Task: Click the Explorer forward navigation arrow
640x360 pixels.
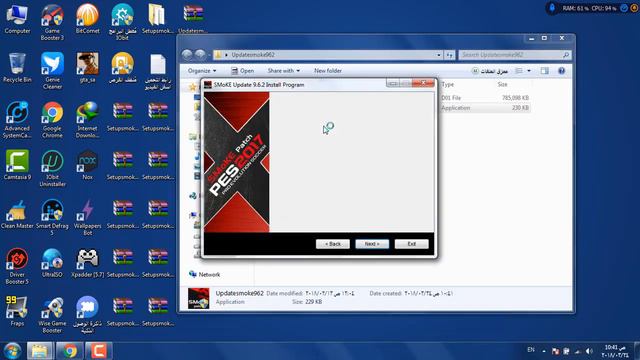Action: (x=200, y=54)
